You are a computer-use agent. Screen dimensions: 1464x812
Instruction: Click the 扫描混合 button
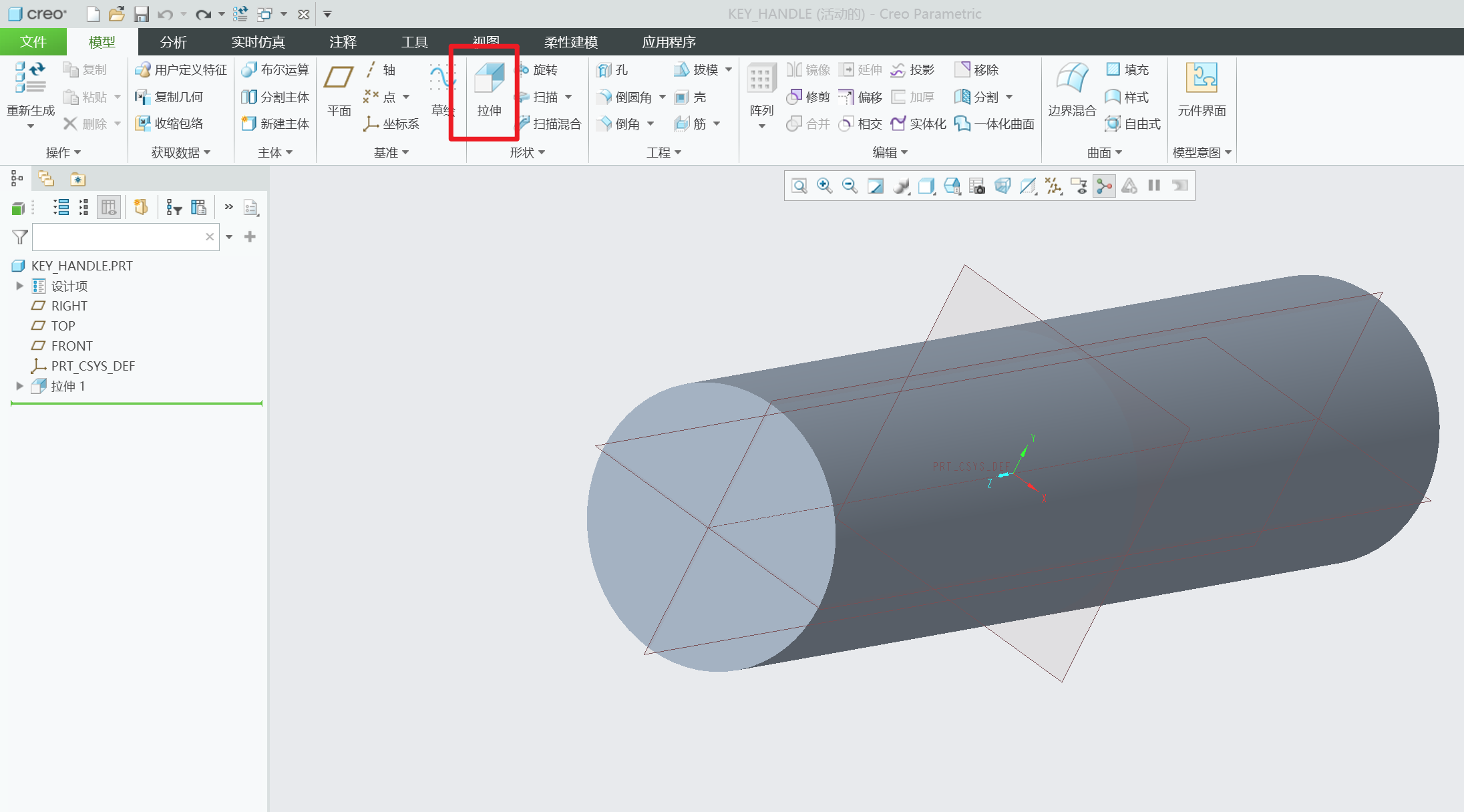coord(556,124)
